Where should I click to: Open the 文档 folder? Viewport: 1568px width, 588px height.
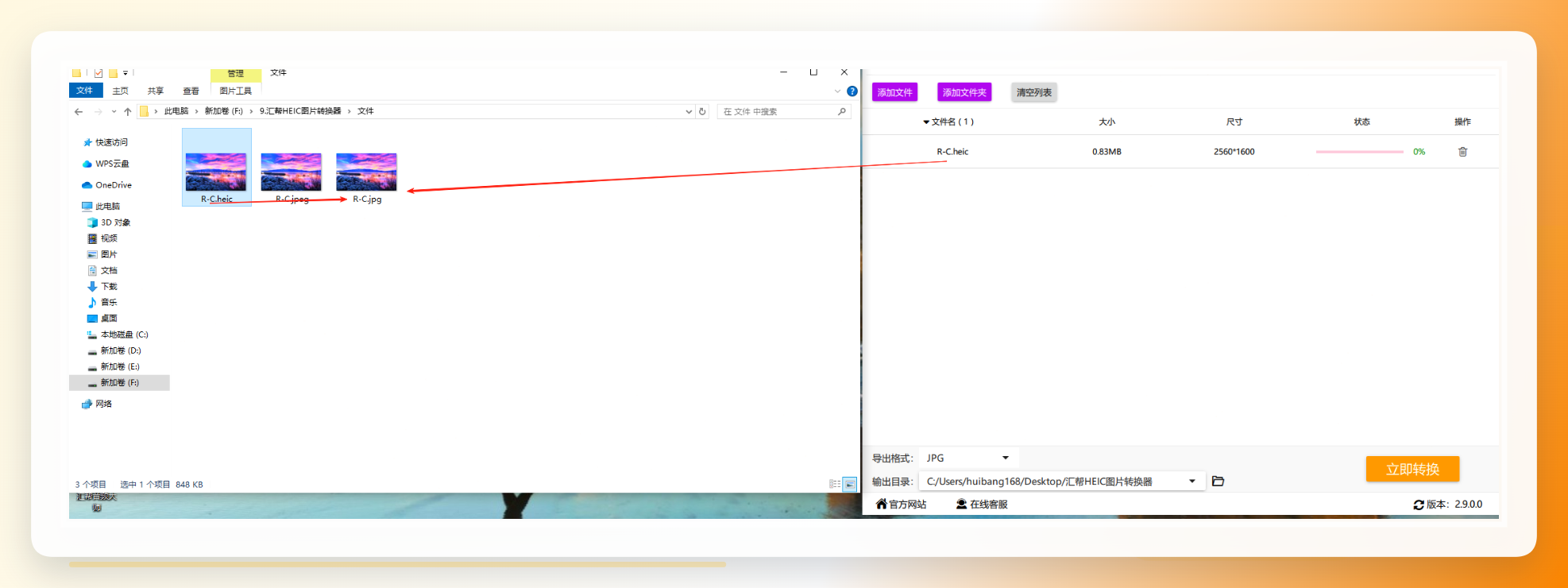click(102, 270)
